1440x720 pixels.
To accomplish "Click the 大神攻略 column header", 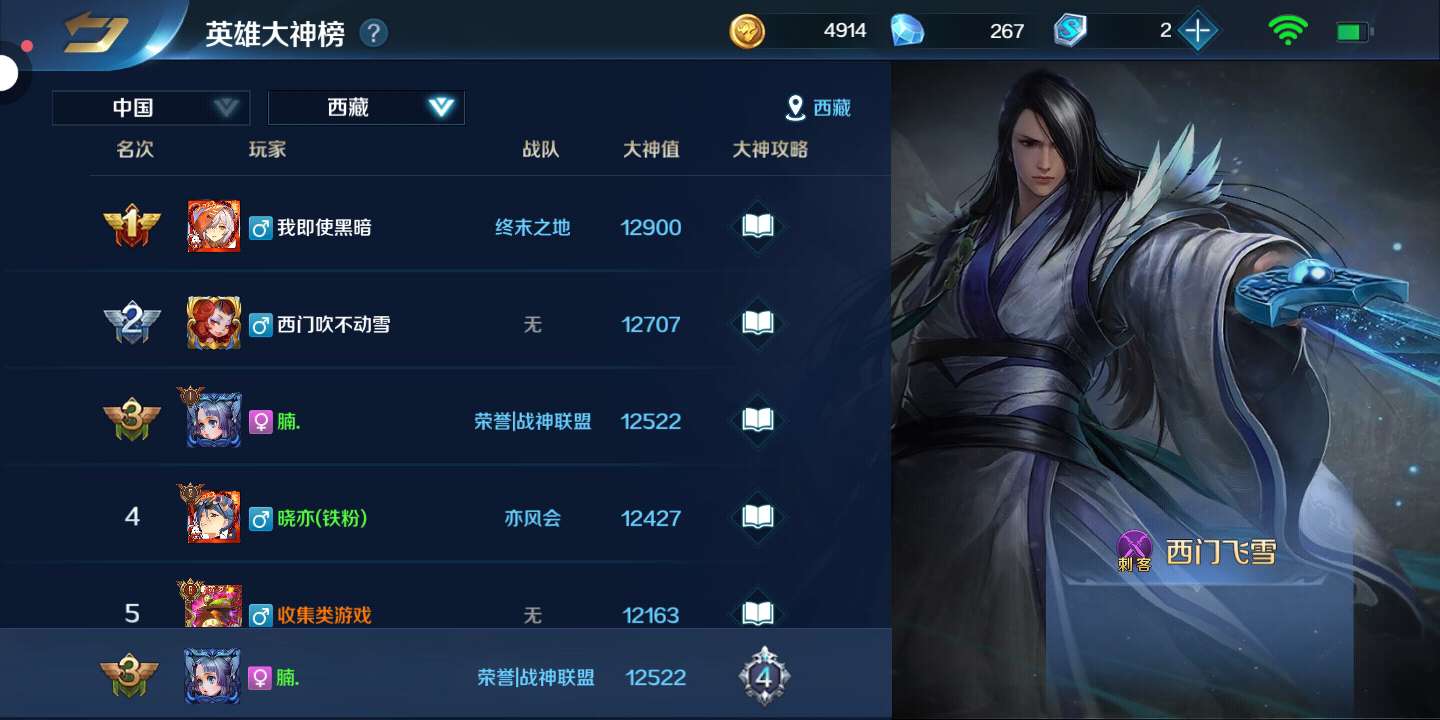I will 770,150.
